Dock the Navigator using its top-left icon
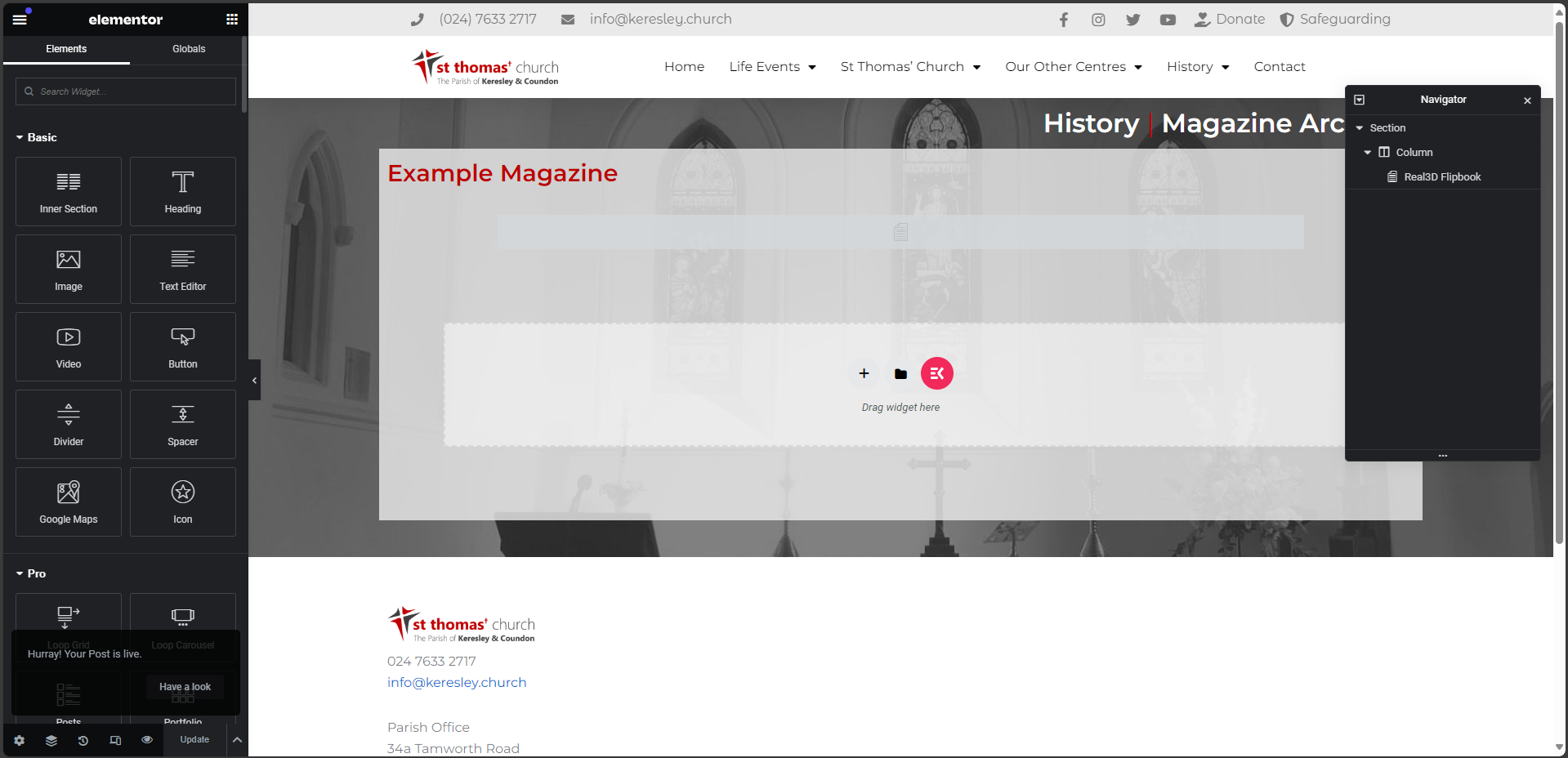This screenshot has height=758, width=1568. (1360, 100)
